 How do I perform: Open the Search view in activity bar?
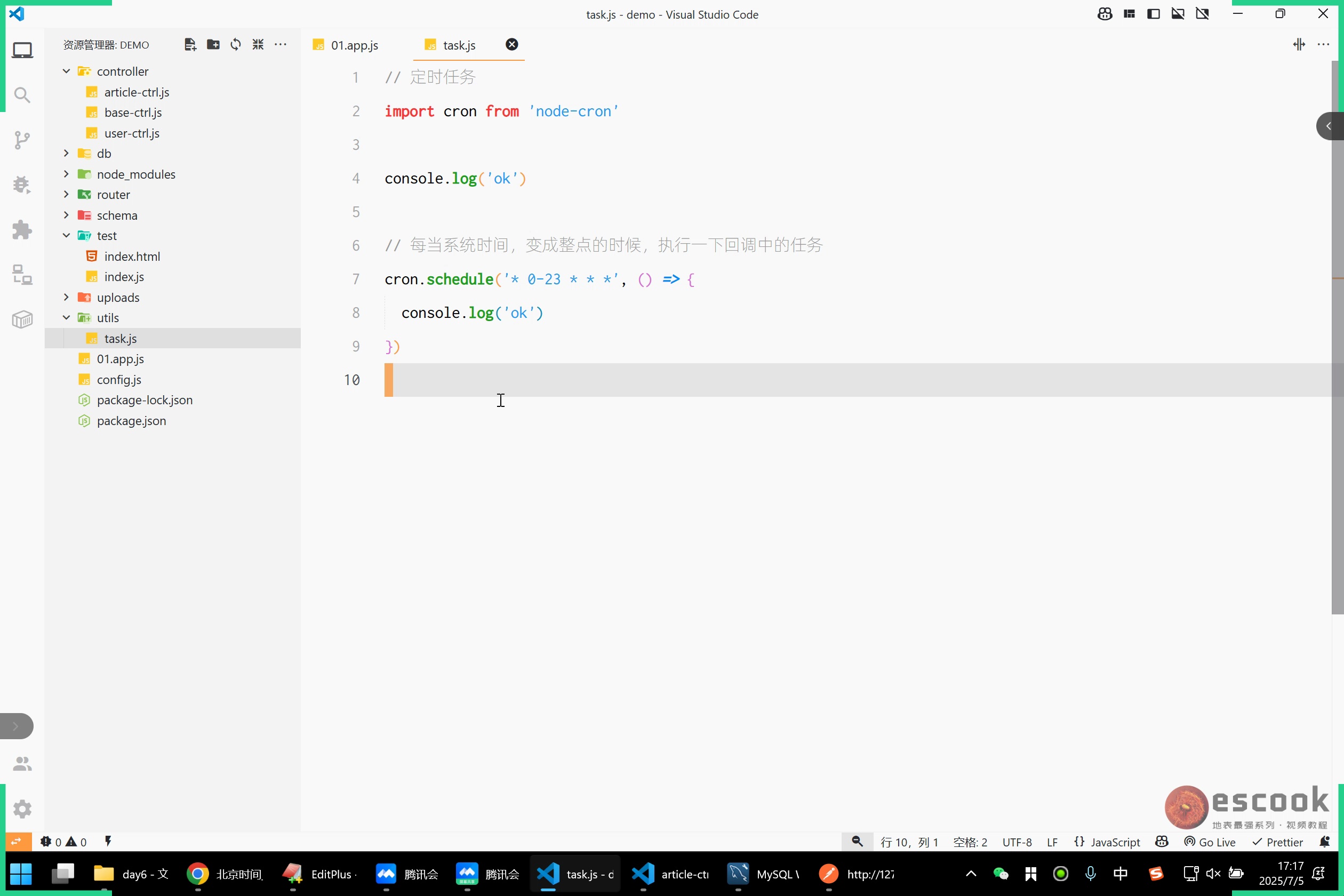22,95
